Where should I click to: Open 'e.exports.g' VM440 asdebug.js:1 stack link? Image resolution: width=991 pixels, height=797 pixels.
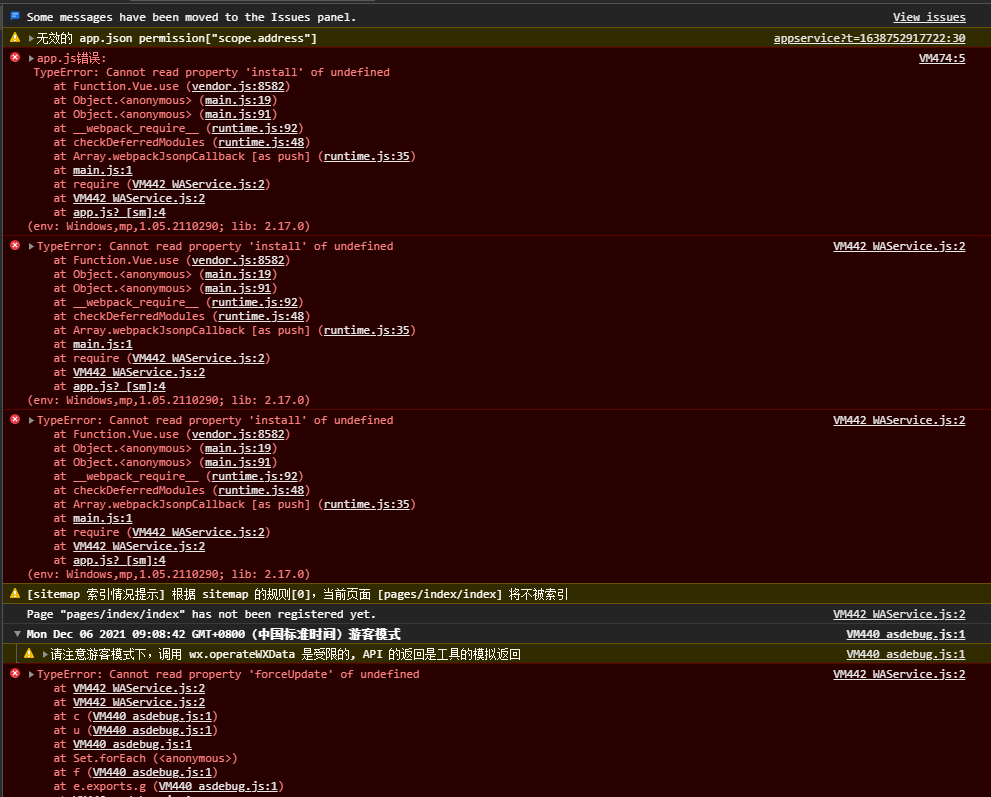(x=218, y=786)
